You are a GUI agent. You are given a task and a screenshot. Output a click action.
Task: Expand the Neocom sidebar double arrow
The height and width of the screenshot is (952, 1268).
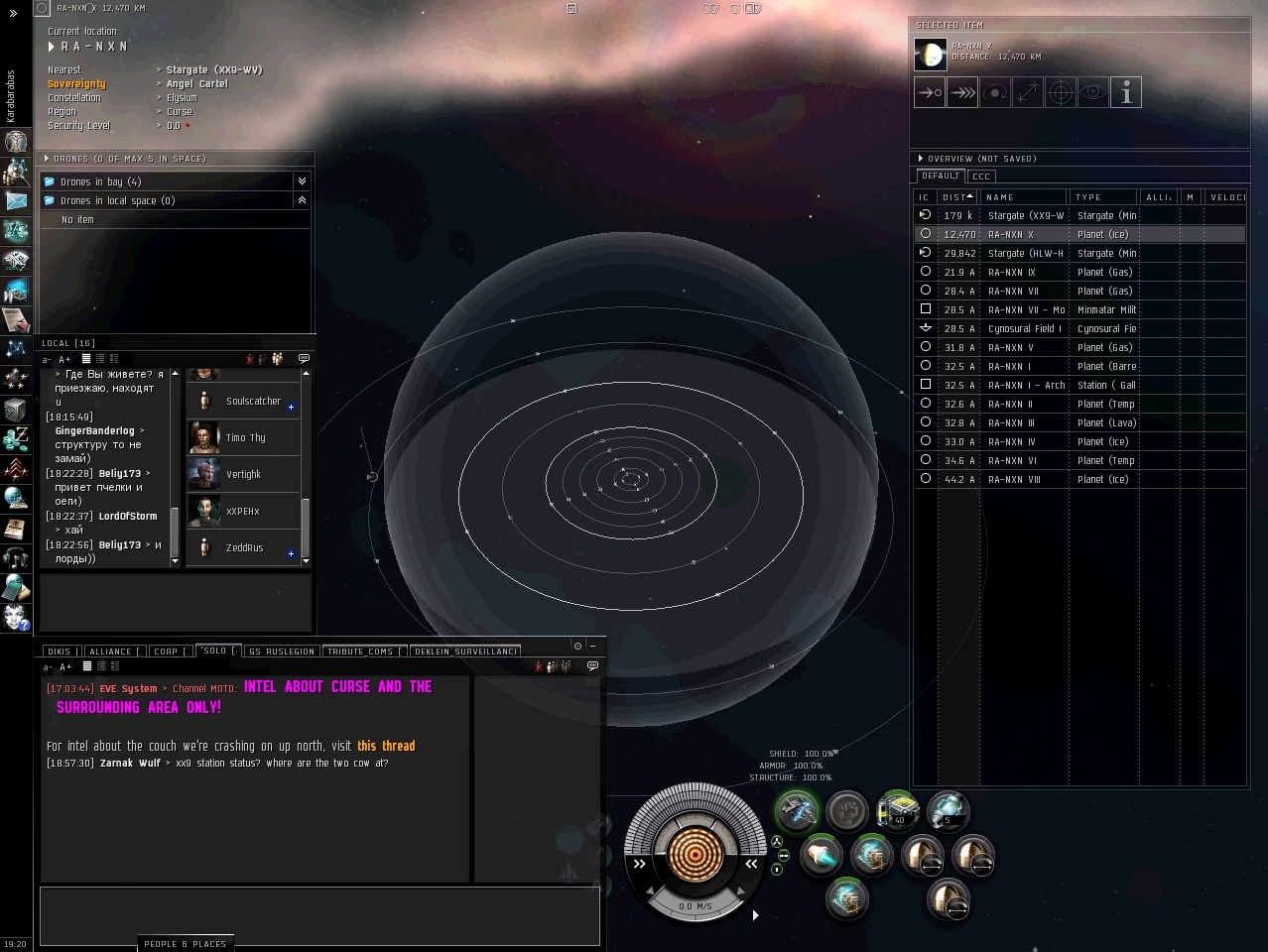(13, 14)
